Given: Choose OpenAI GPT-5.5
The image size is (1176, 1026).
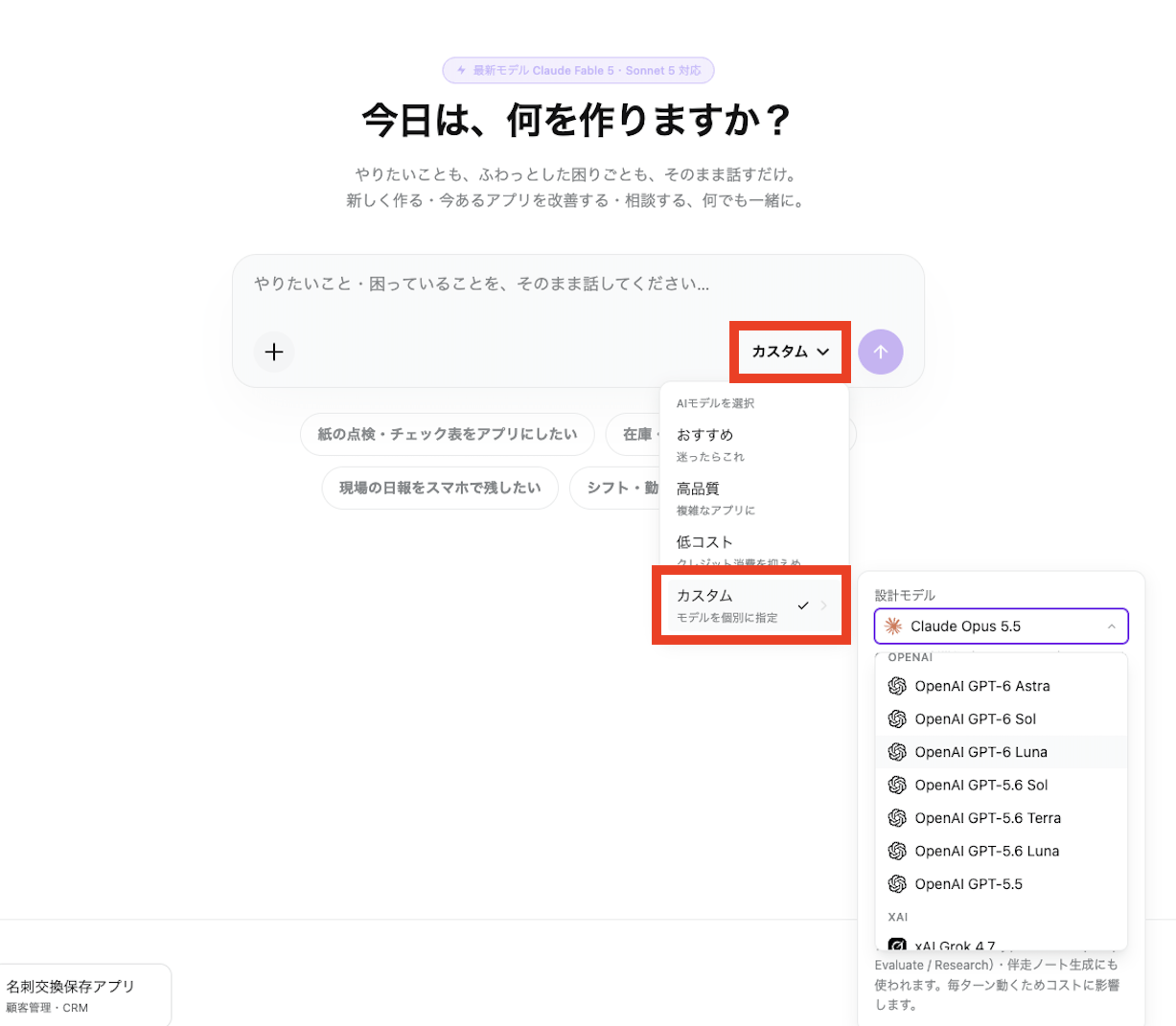Looking at the screenshot, I should [1002, 884].
